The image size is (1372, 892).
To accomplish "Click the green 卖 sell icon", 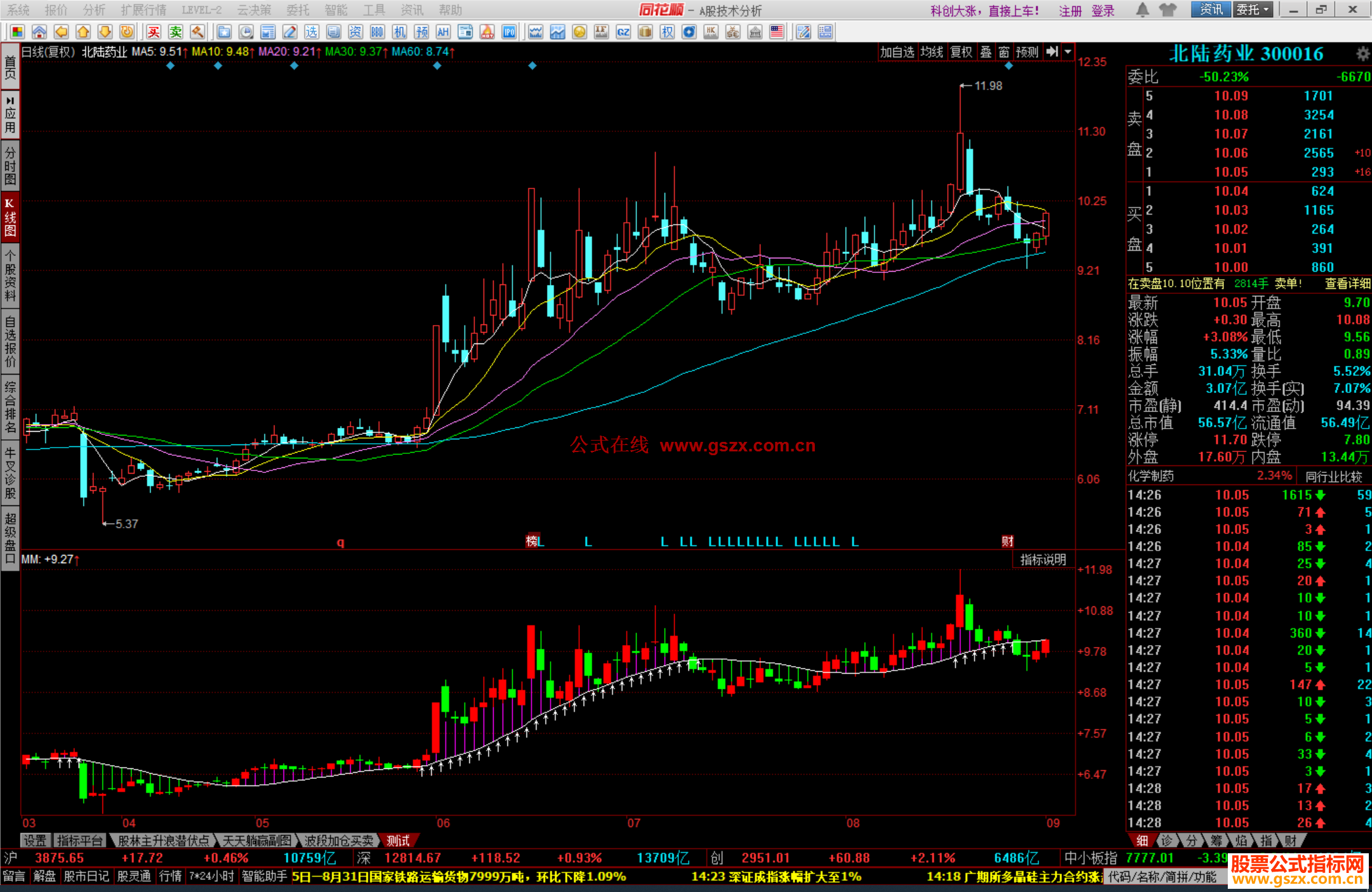I will click(x=176, y=32).
